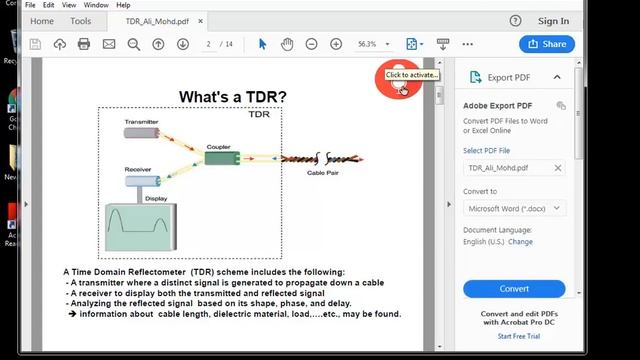The height and width of the screenshot is (360, 640).
Task: Open the Help menu
Action: [x=123, y=5]
